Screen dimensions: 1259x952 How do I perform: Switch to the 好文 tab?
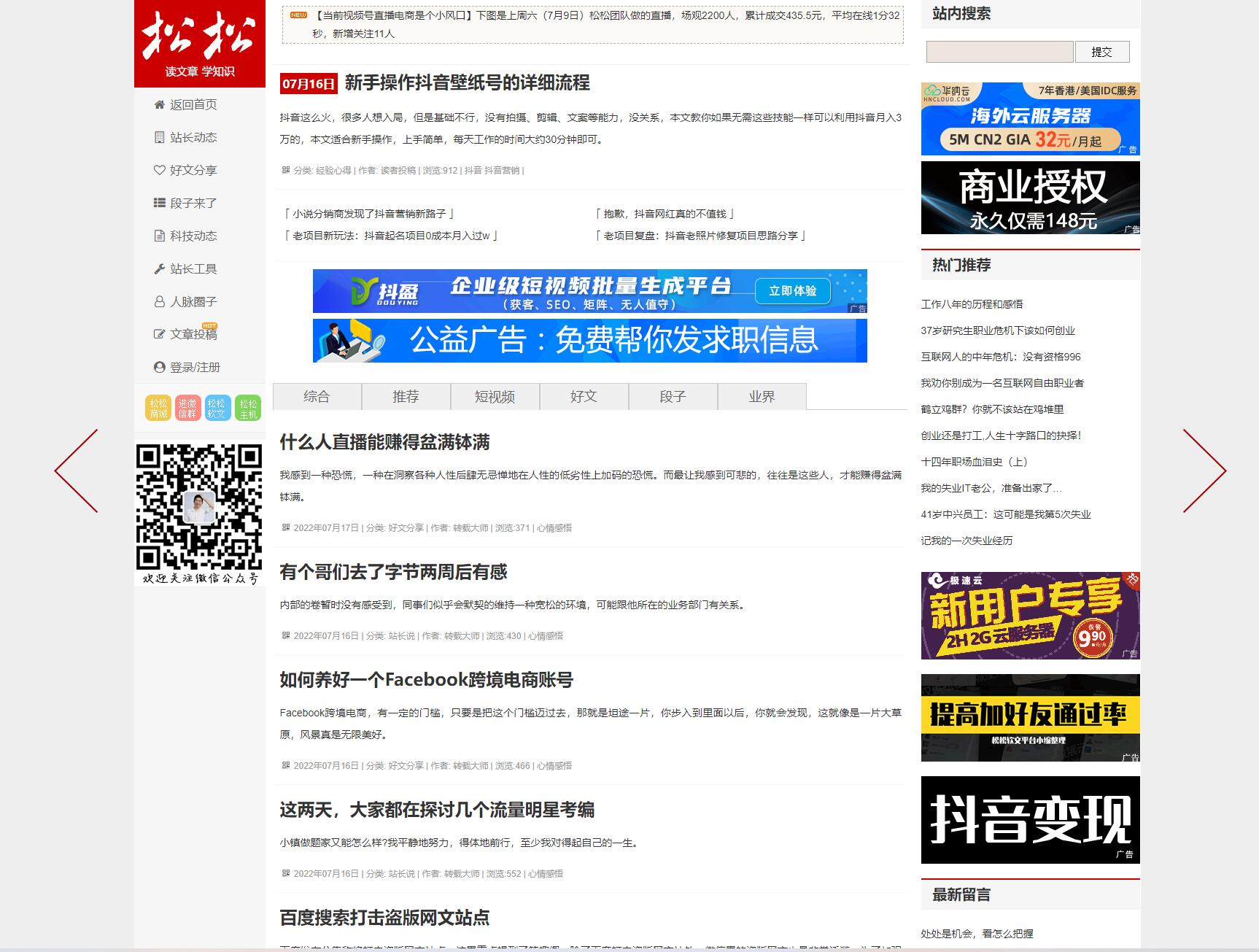(584, 396)
